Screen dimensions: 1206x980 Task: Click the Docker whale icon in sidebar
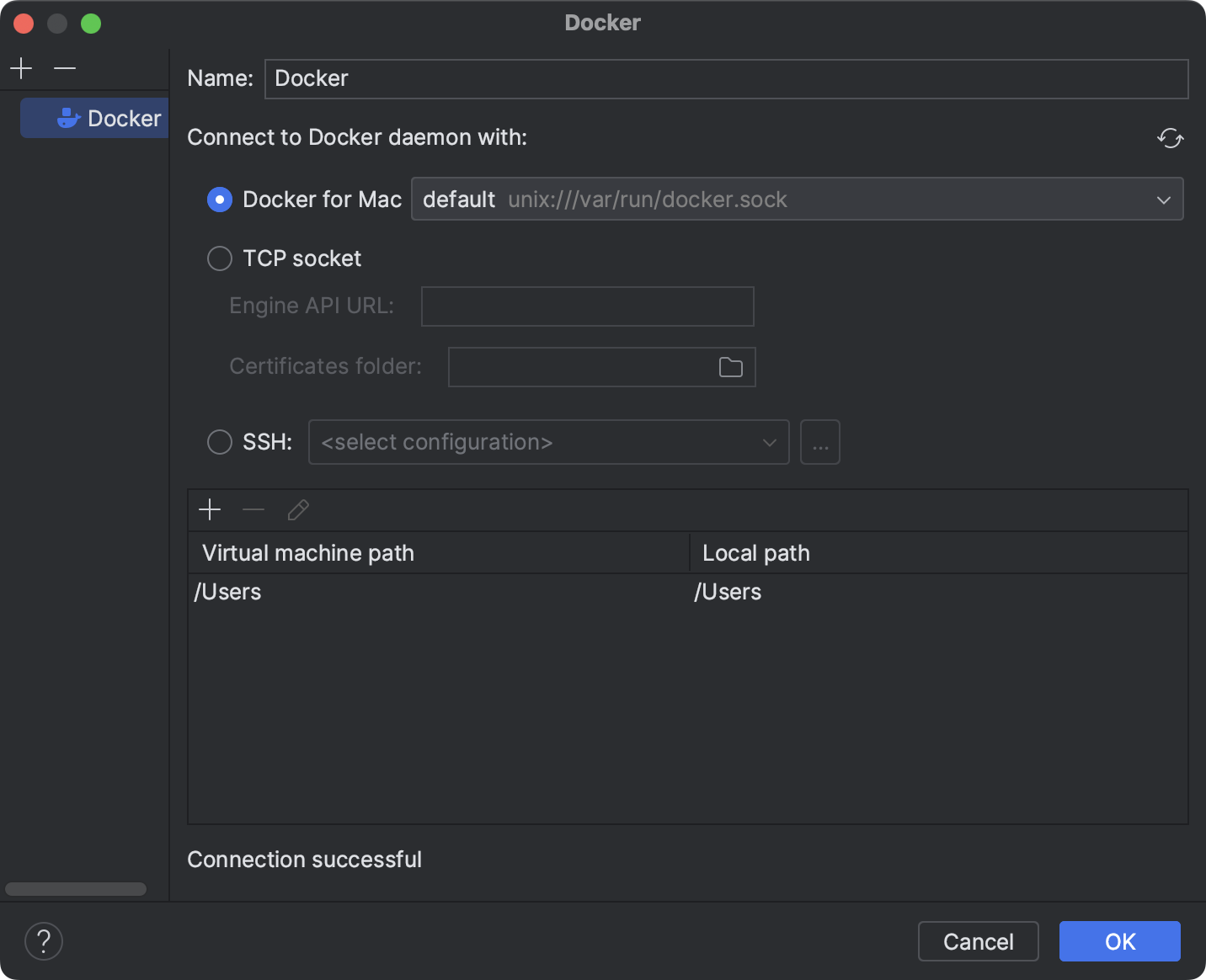(69, 118)
